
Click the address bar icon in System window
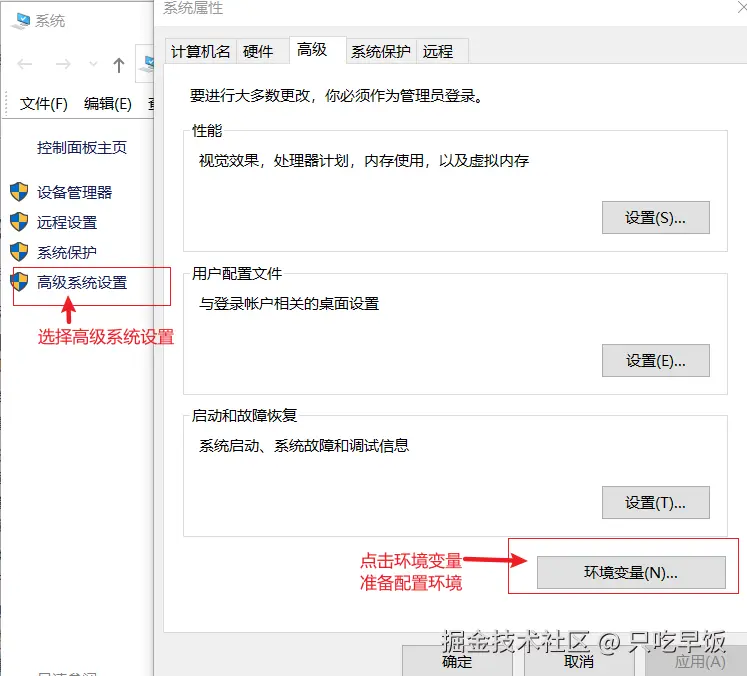click(147, 64)
